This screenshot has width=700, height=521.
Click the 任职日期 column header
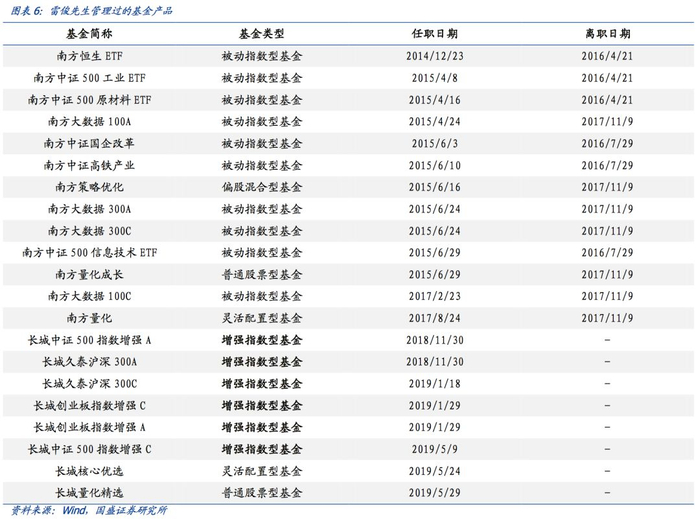point(434,33)
